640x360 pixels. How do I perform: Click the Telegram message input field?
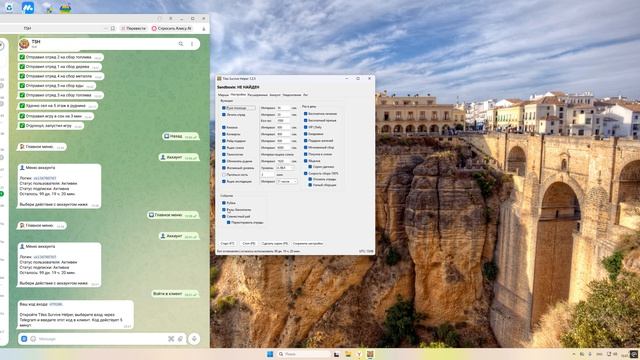click(x=102, y=339)
